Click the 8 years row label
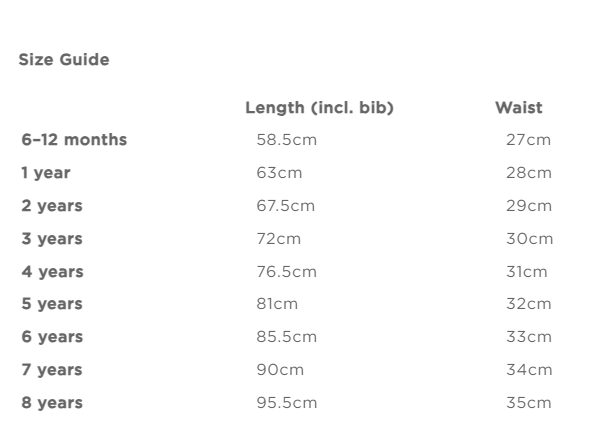612x429 pixels. (x=52, y=403)
